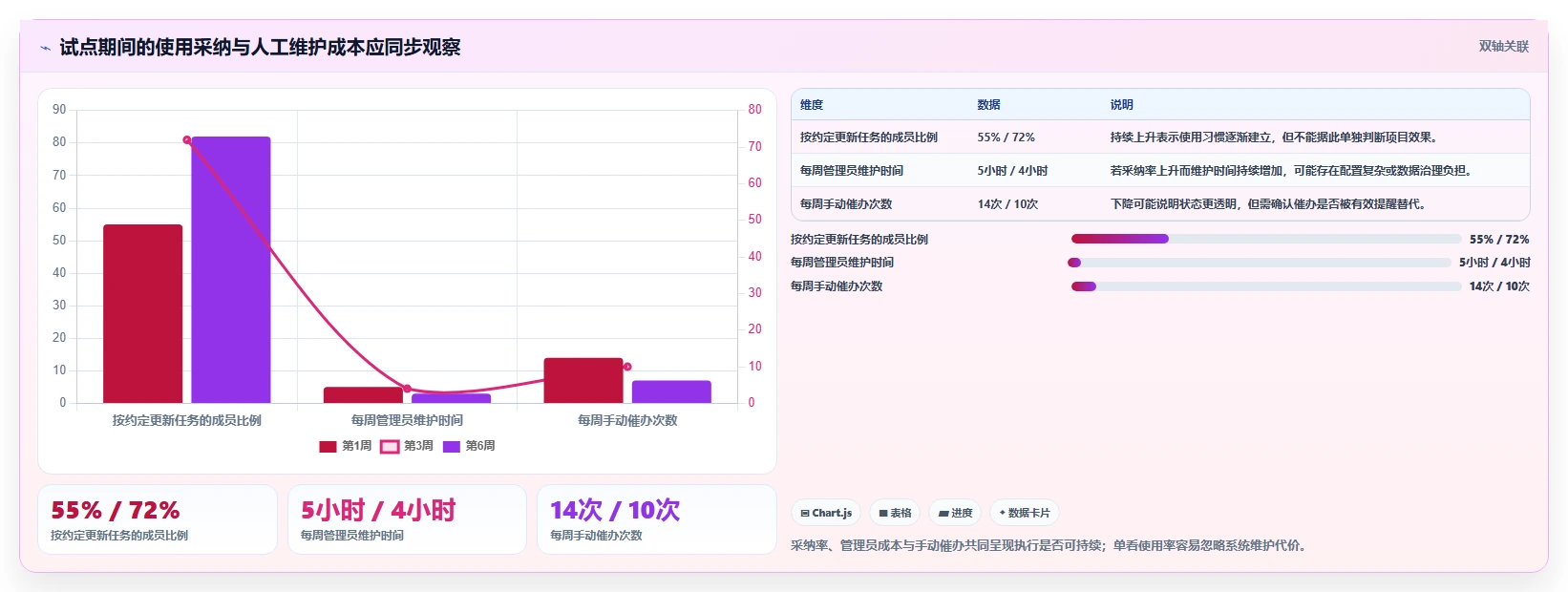Click the purple bar for 每周管理员维护时间
Viewport: 1568px width, 592px height.
click(451, 398)
